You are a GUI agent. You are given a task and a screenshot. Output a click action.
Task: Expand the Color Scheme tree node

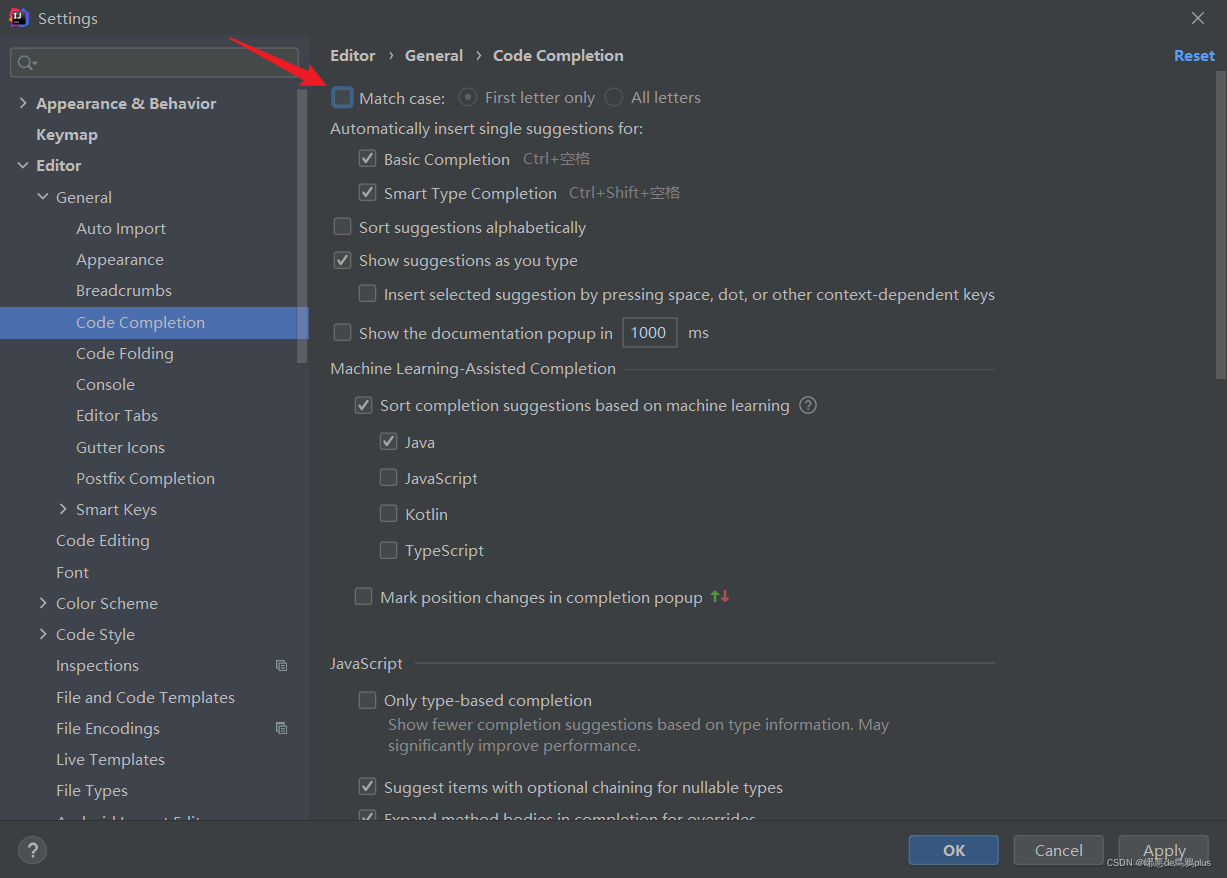pos(43,603)
